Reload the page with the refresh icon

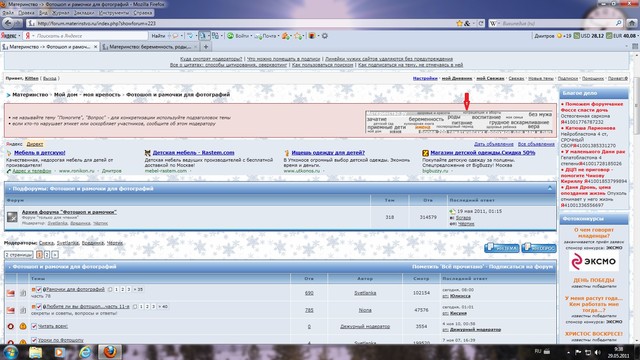481,23
